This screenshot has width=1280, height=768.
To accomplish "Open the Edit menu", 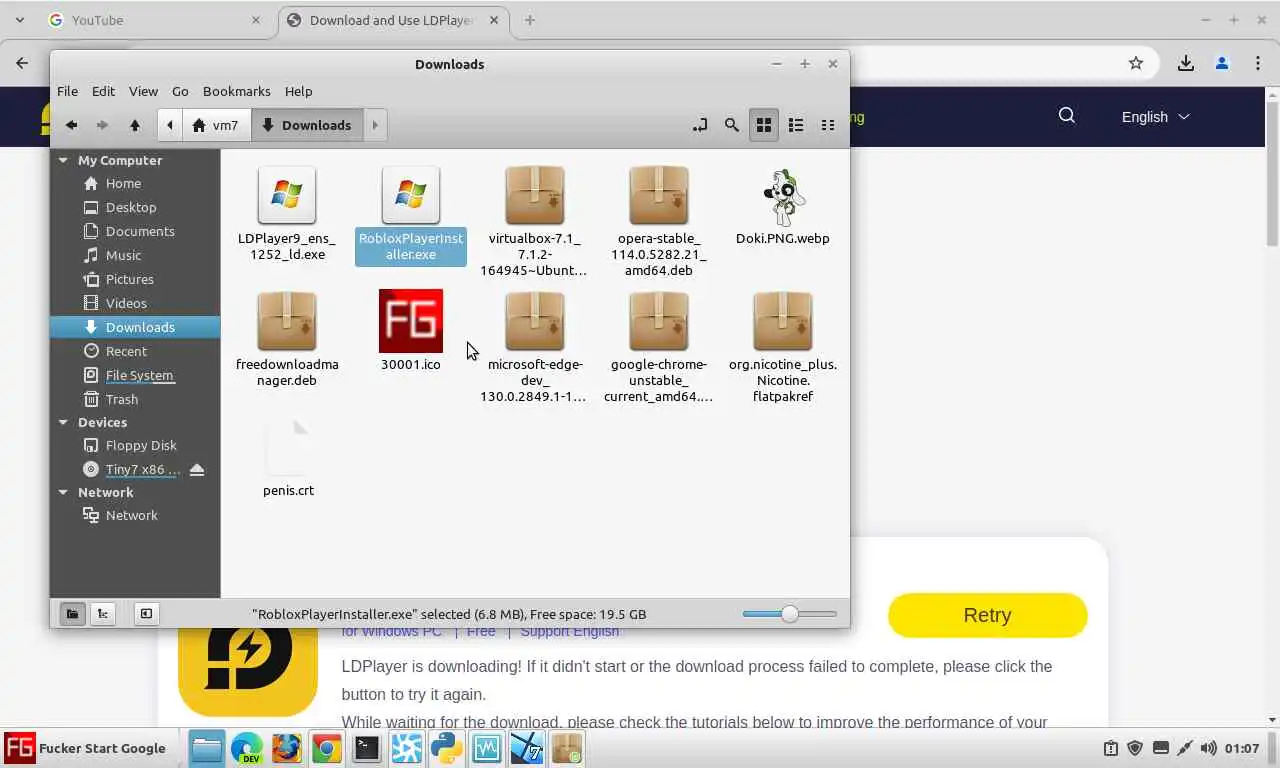I will [x=104, y=91].
